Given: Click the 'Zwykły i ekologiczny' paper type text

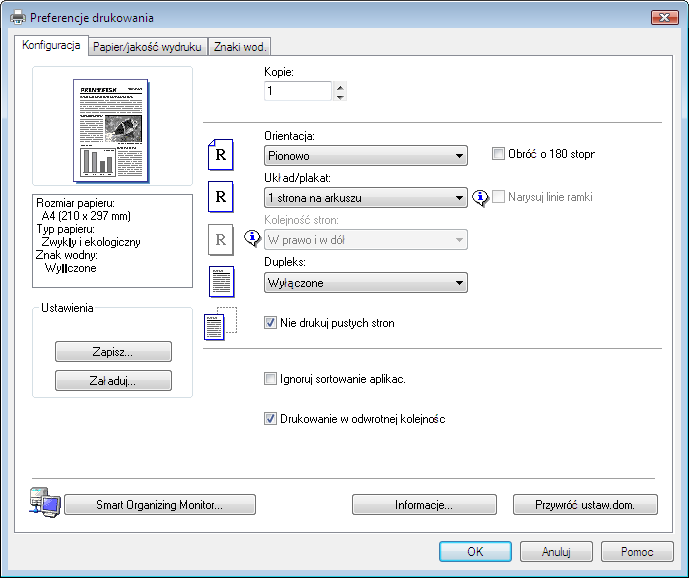Looking at the screenshot, I should click(x=91, y=242).
